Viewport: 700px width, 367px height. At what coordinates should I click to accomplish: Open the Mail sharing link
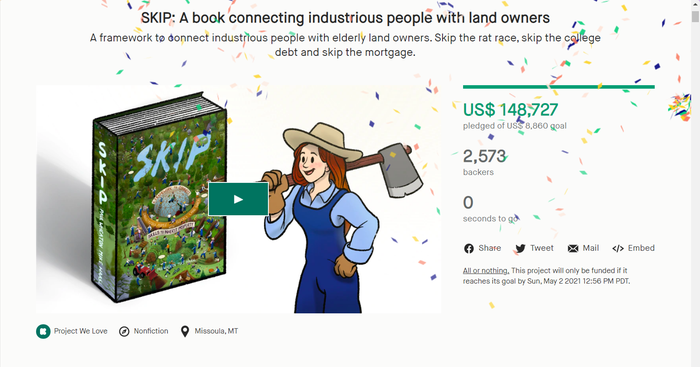coord(591,248)
